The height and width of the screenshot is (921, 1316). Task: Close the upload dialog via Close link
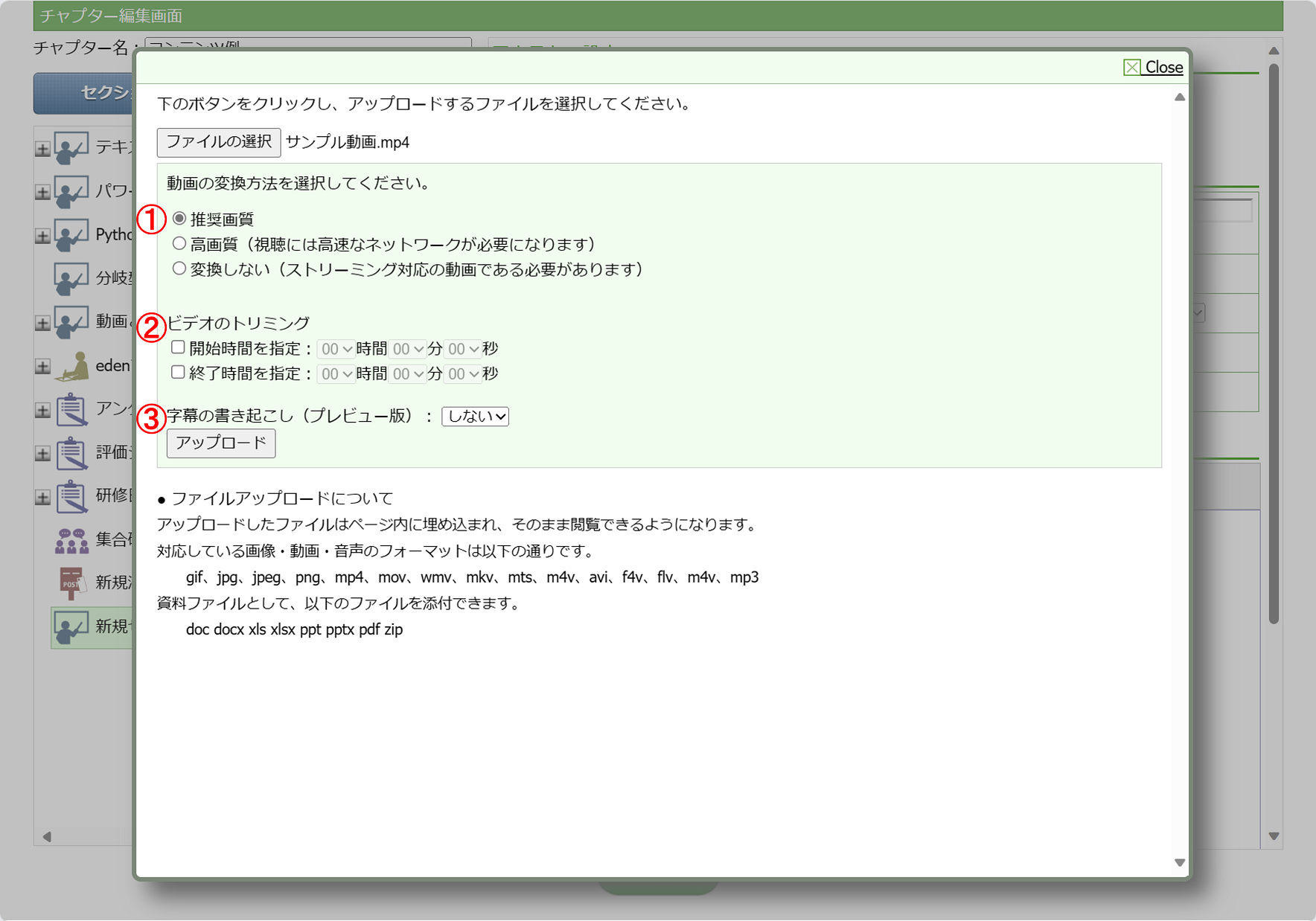[1153, 68]
